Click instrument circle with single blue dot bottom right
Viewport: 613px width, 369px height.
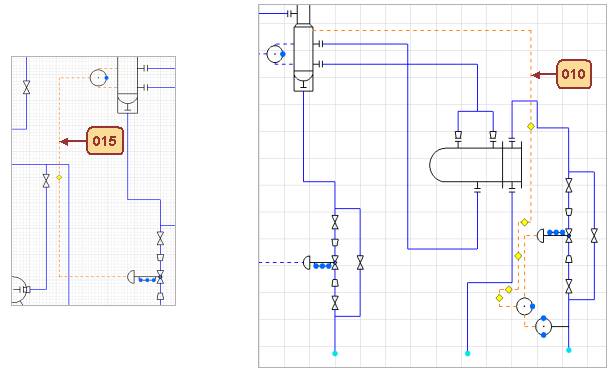[x=525, y=306]
